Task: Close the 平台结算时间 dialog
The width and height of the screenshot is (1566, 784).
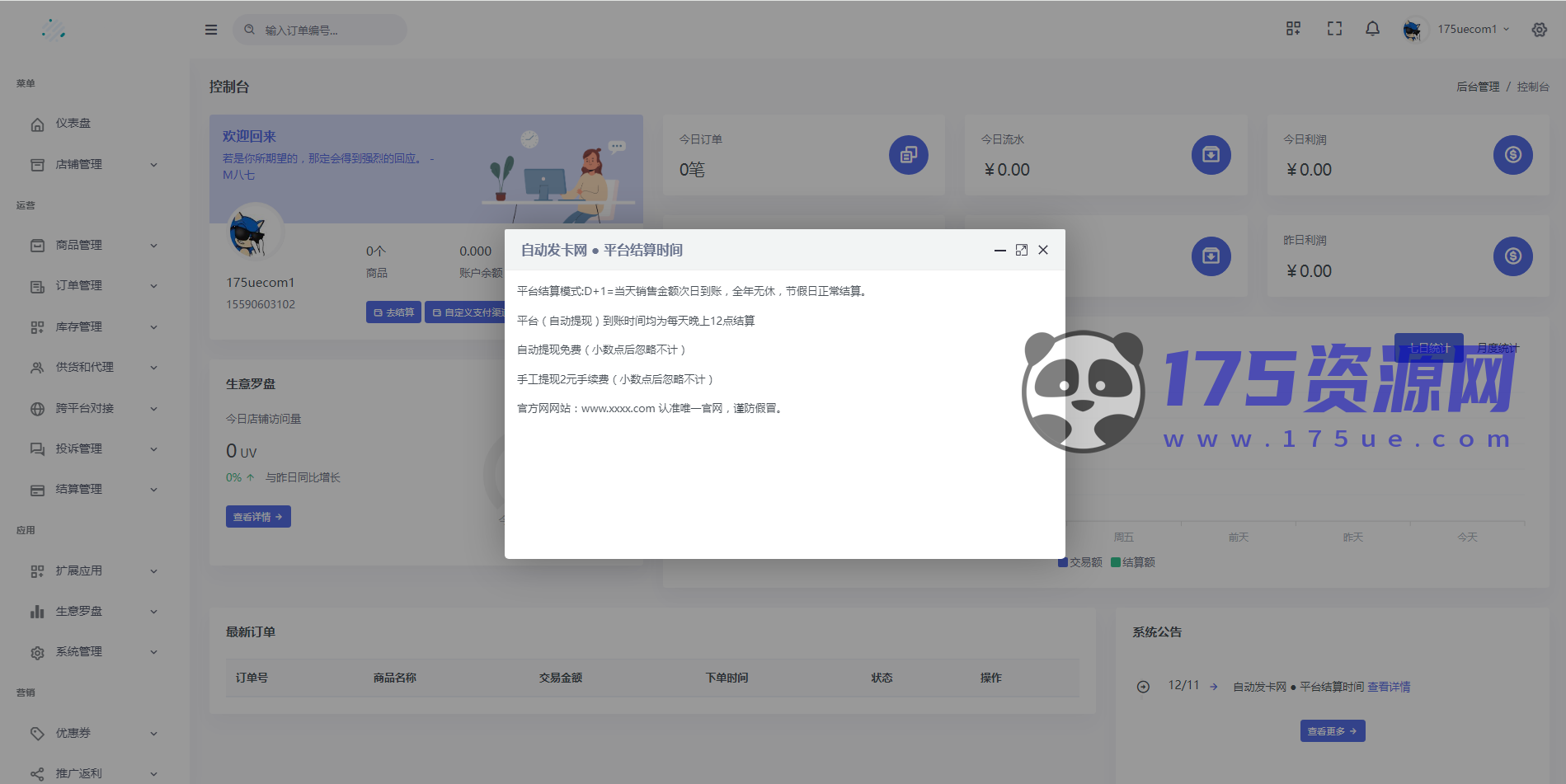Action: click(1043, 250)
